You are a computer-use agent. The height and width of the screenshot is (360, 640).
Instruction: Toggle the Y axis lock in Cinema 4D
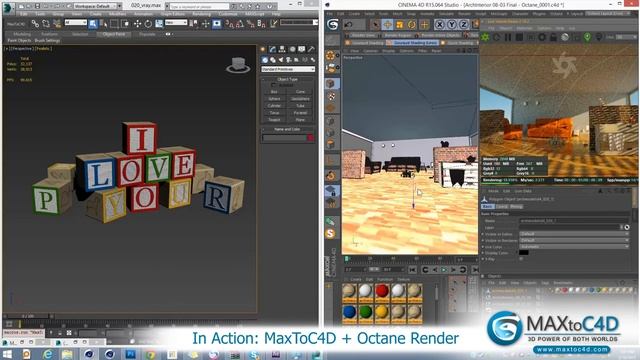click(452, 25)
